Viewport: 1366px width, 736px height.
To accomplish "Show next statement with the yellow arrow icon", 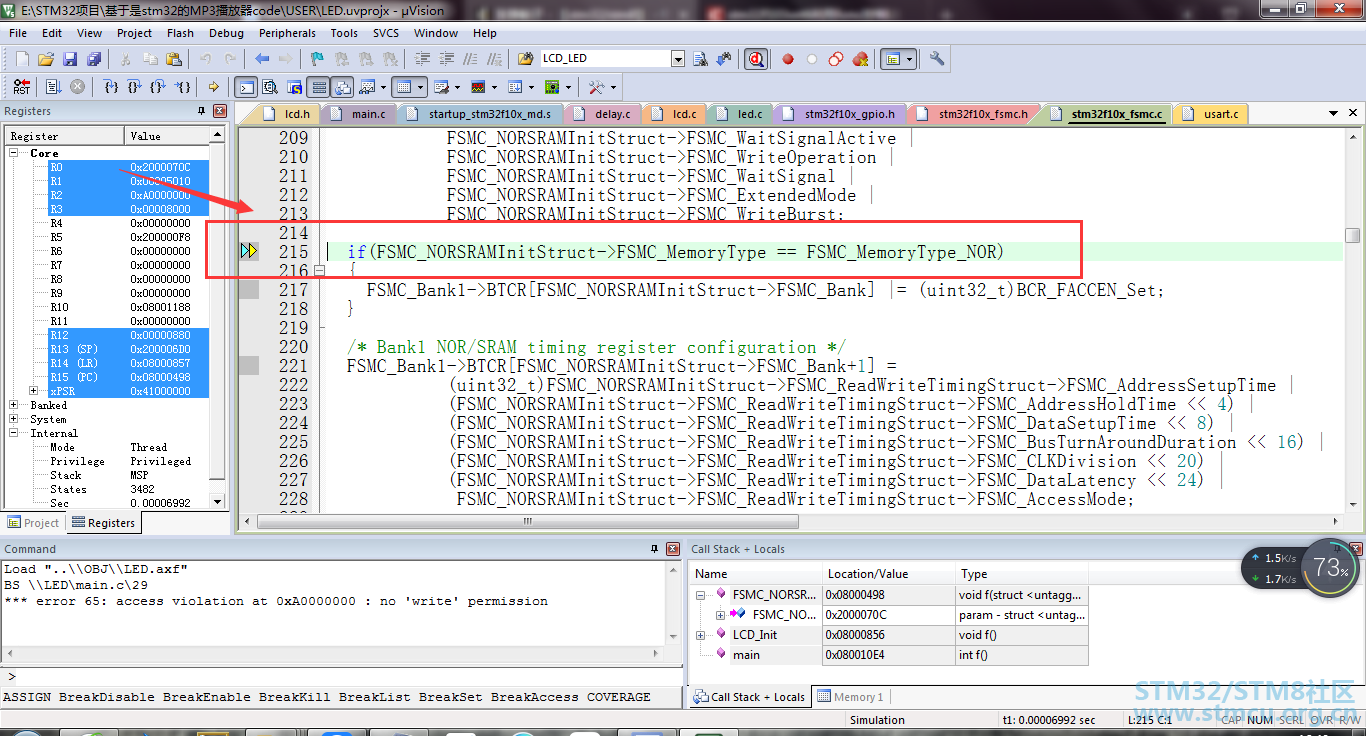I will (214, 87).
